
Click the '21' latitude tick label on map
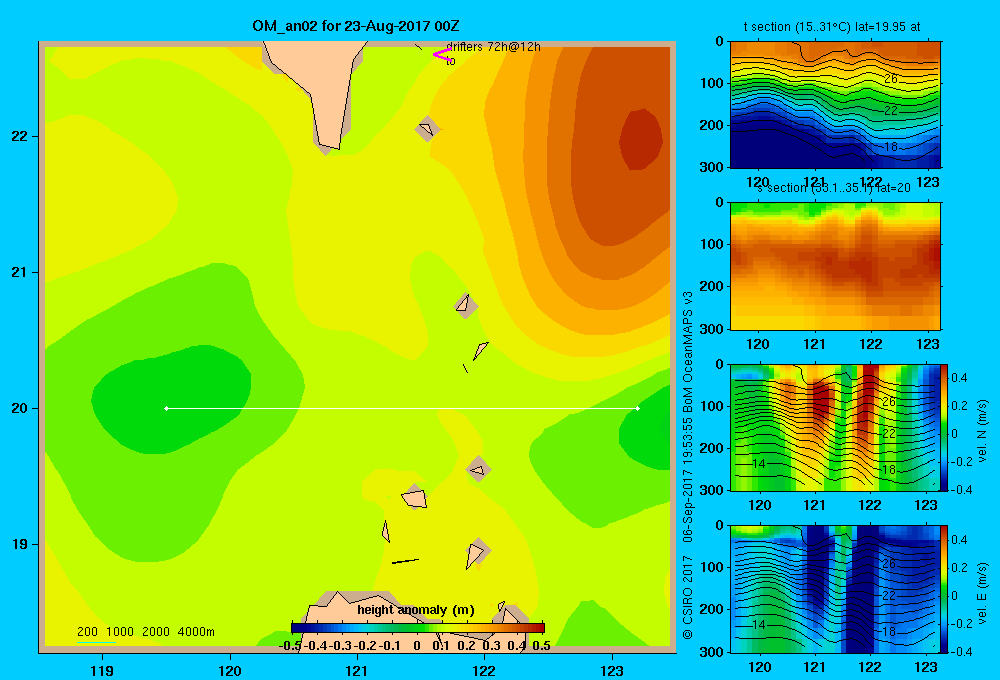(x=20, y=272)
